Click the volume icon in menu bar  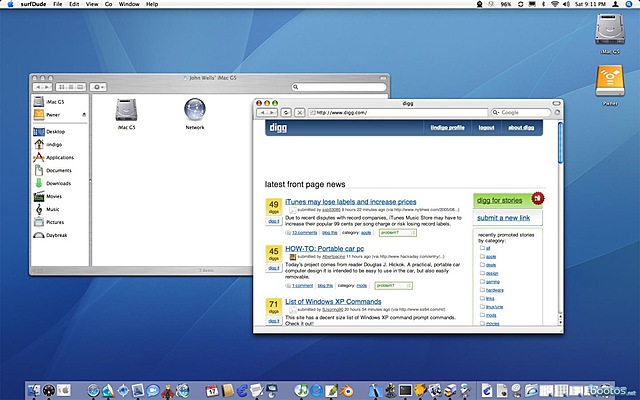pyautogui.click(x=566, y=4)
